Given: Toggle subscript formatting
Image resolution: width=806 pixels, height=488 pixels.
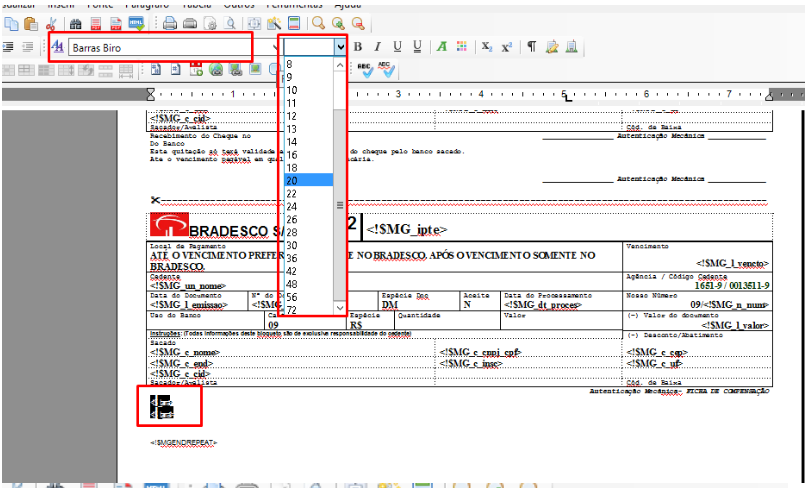Looking at the screenshot, I should click(x=487, y=47).
